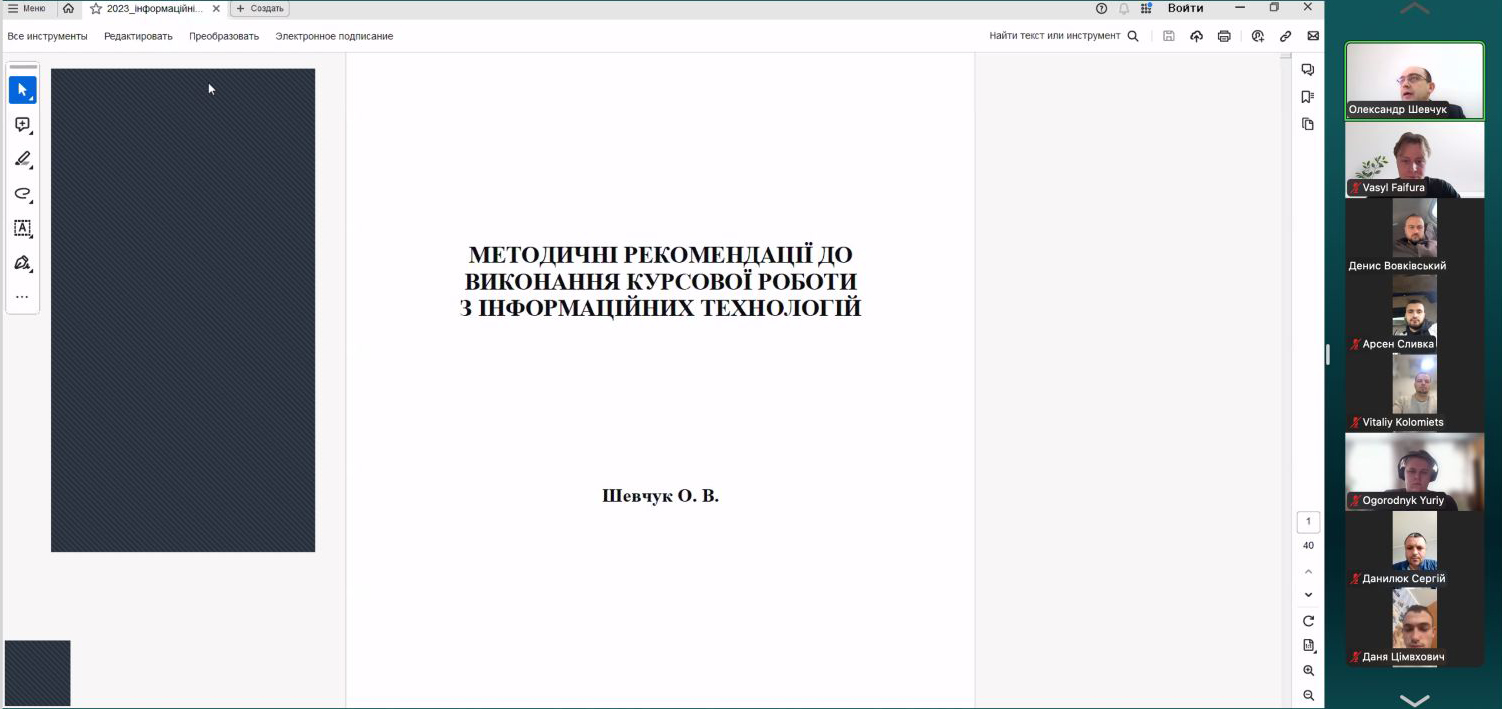Screen dimensions: 1502x709
Task: Open the Меню hamburger menu
Action: (x=27, y=8)
